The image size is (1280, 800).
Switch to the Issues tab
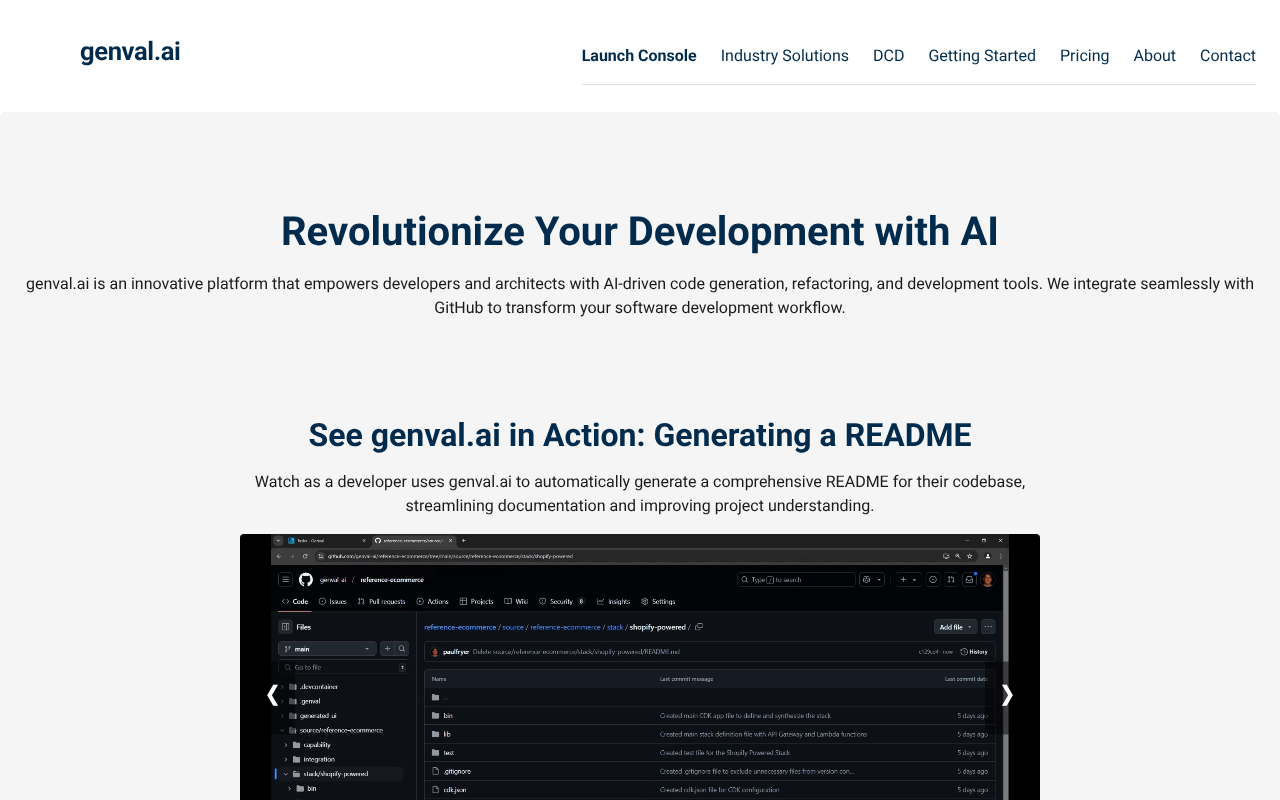click(334, 601)
